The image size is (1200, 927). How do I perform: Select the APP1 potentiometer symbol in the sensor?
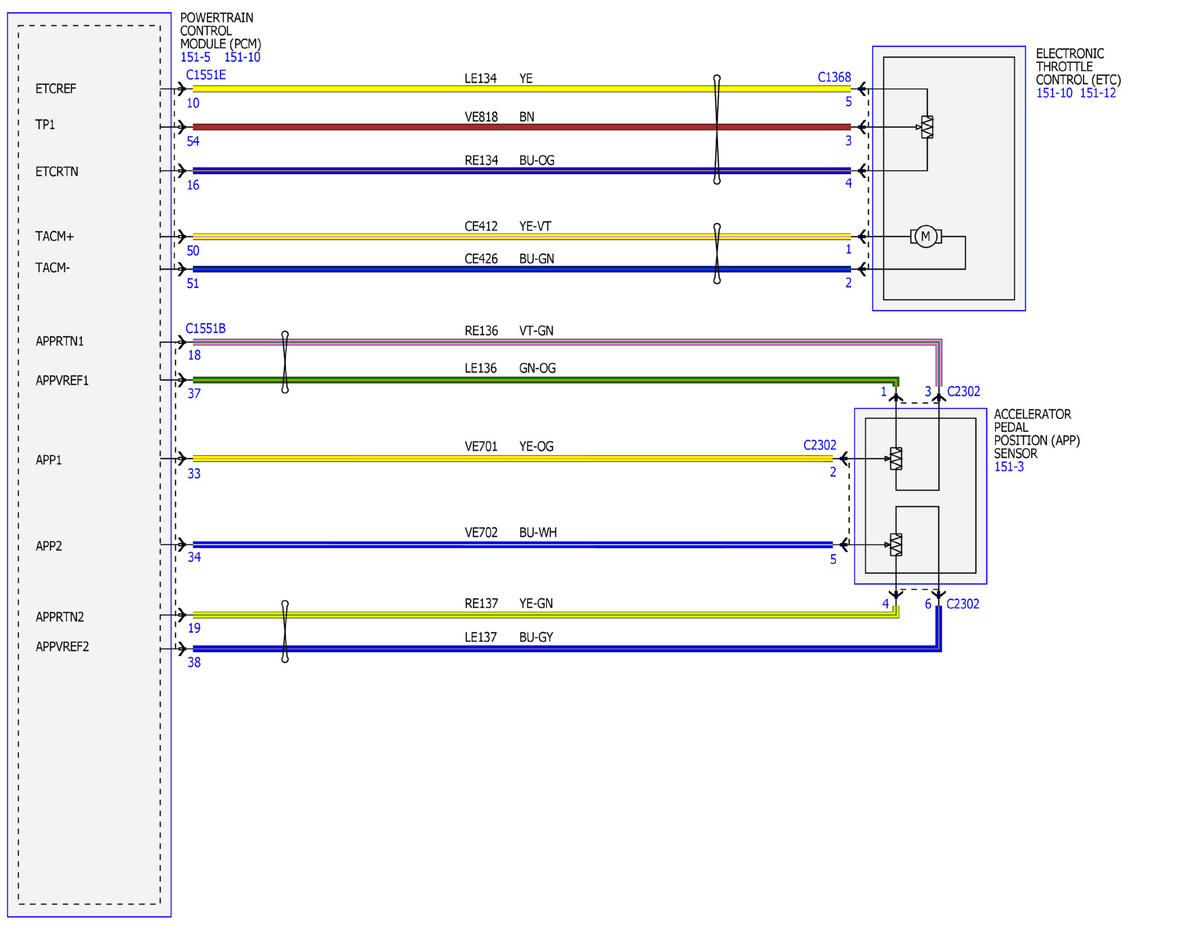click(896, 458)
